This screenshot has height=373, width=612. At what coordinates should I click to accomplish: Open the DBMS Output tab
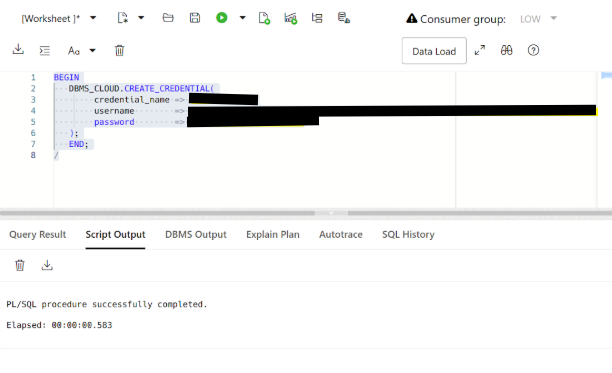click(196, 234)
